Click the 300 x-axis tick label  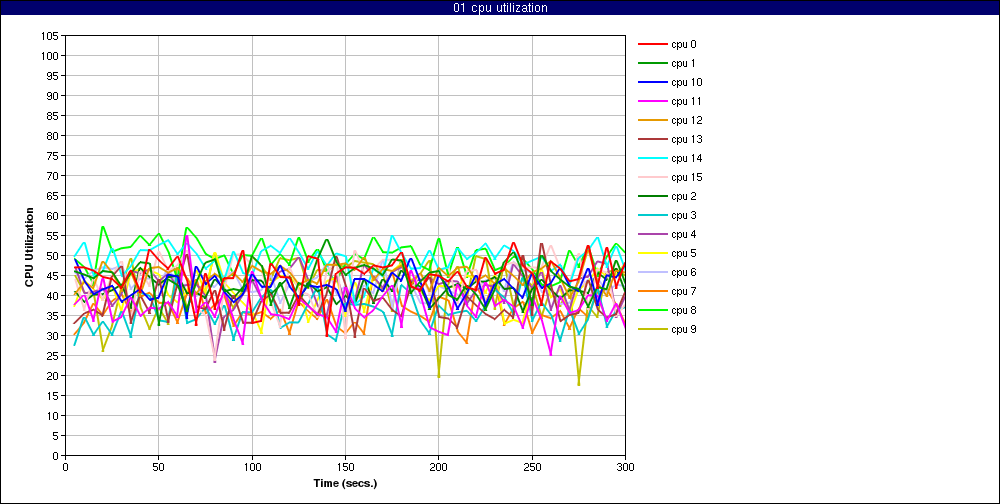tap(625, 466)
